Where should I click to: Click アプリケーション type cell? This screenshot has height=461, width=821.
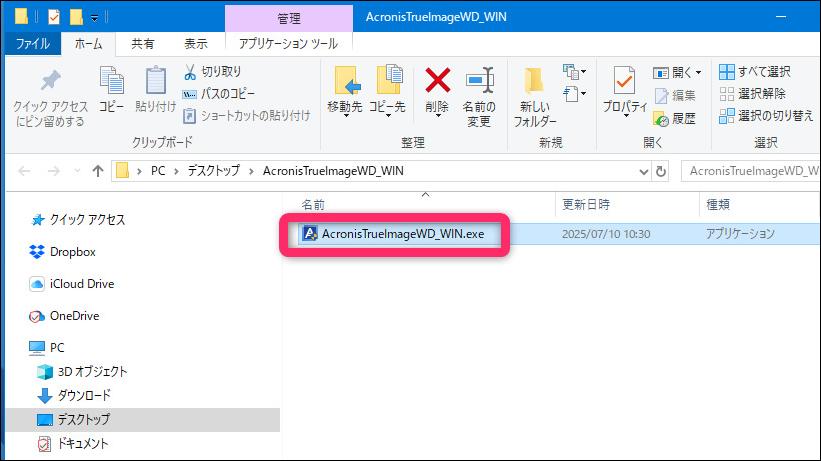740,234
